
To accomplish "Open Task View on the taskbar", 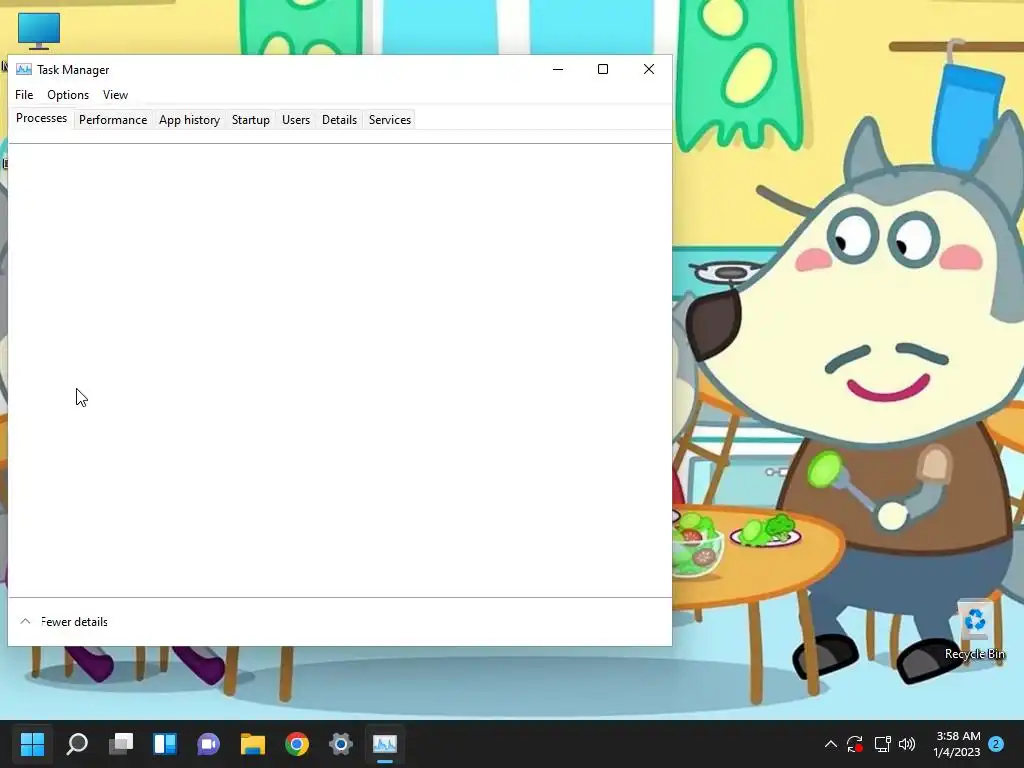I will click(x=121, y=743).
